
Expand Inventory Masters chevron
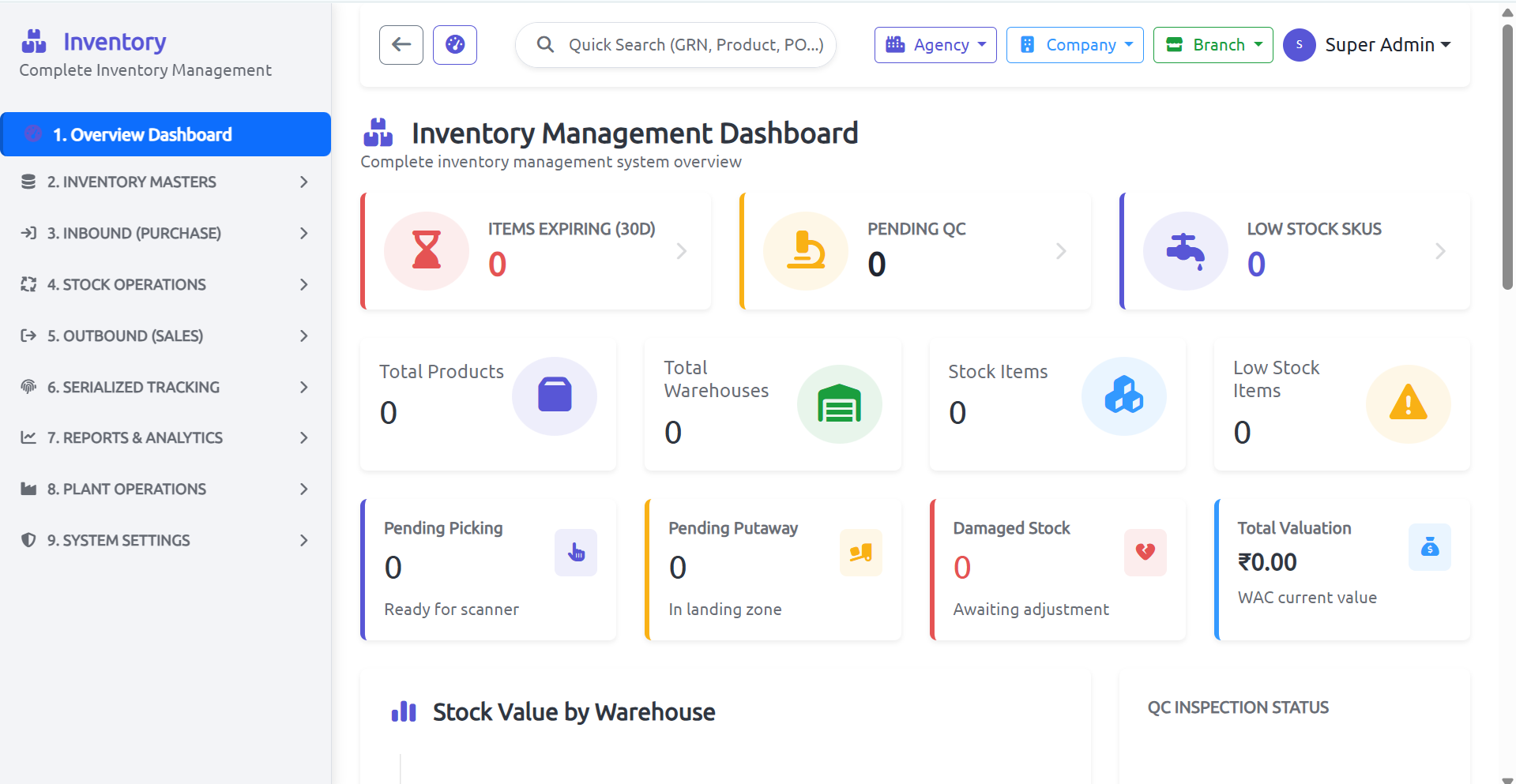(304, 182)
